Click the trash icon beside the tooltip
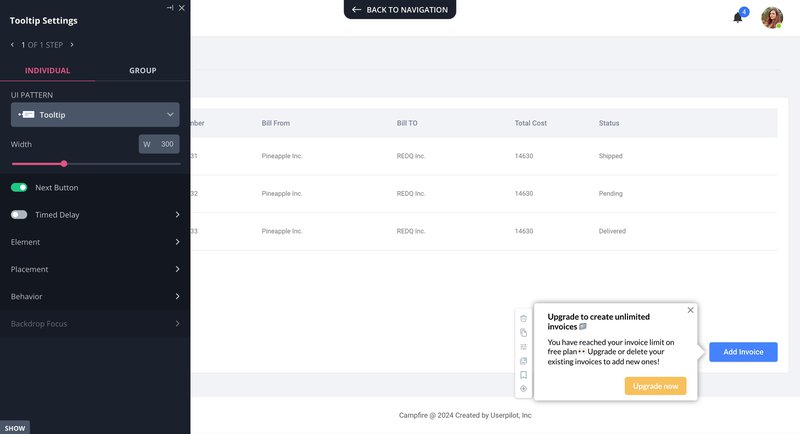Screen dimensions: 800x434 [x=523, y=318]
